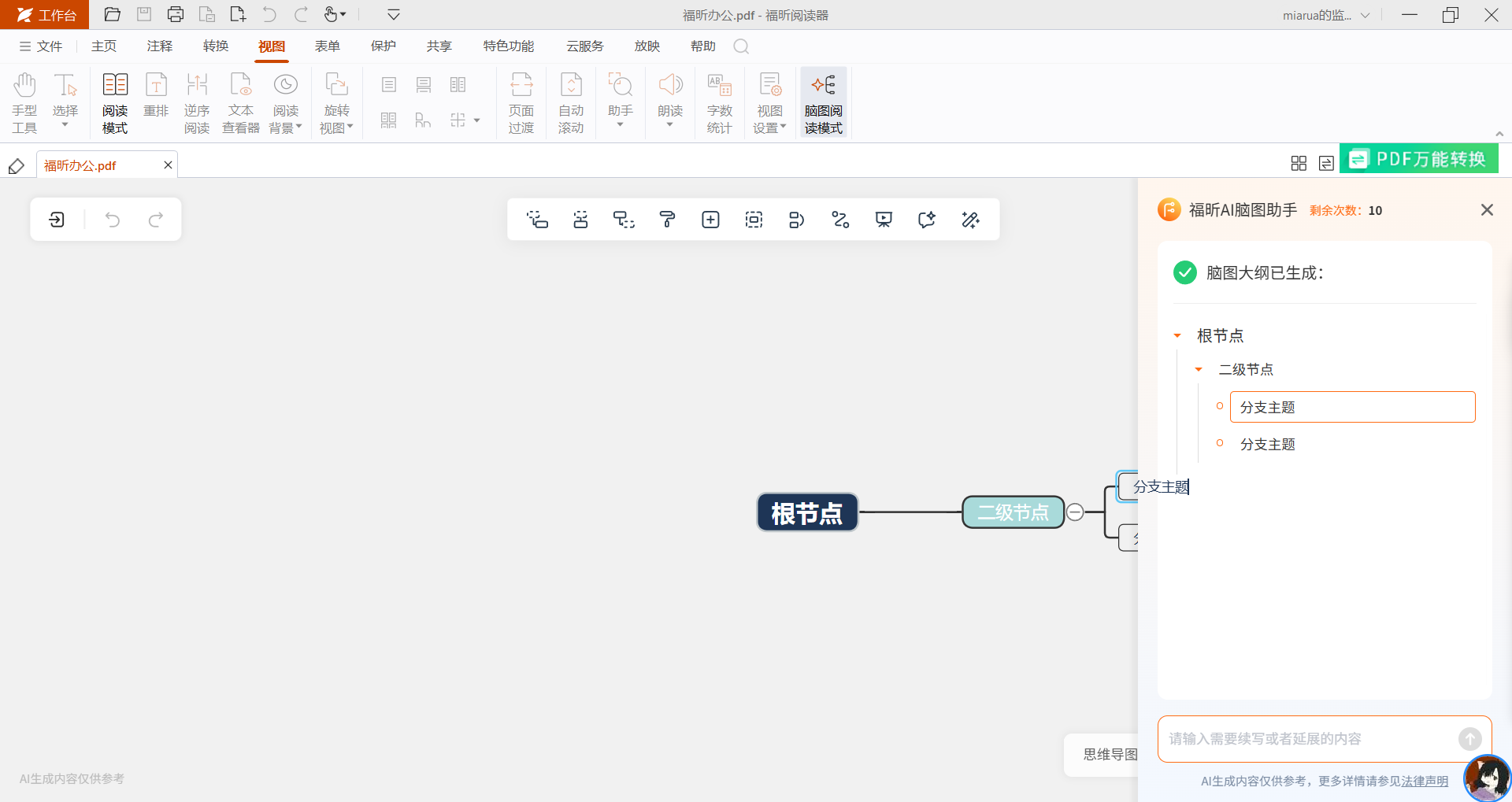Click the PDF万能转换 button
1512x802 pixels.
1419,160
